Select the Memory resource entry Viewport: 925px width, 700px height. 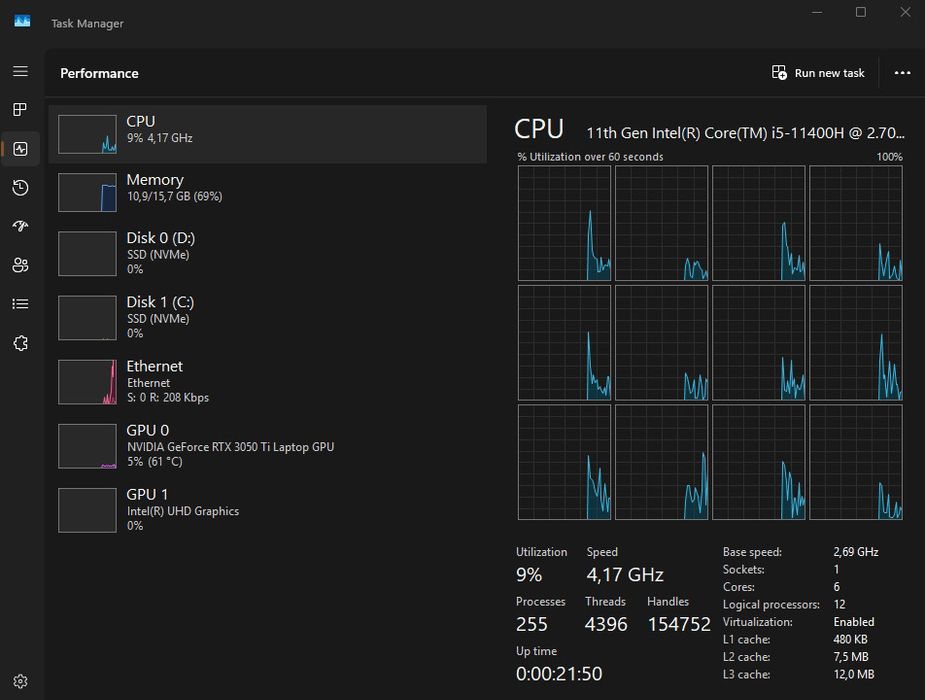(x=268, y=192)
